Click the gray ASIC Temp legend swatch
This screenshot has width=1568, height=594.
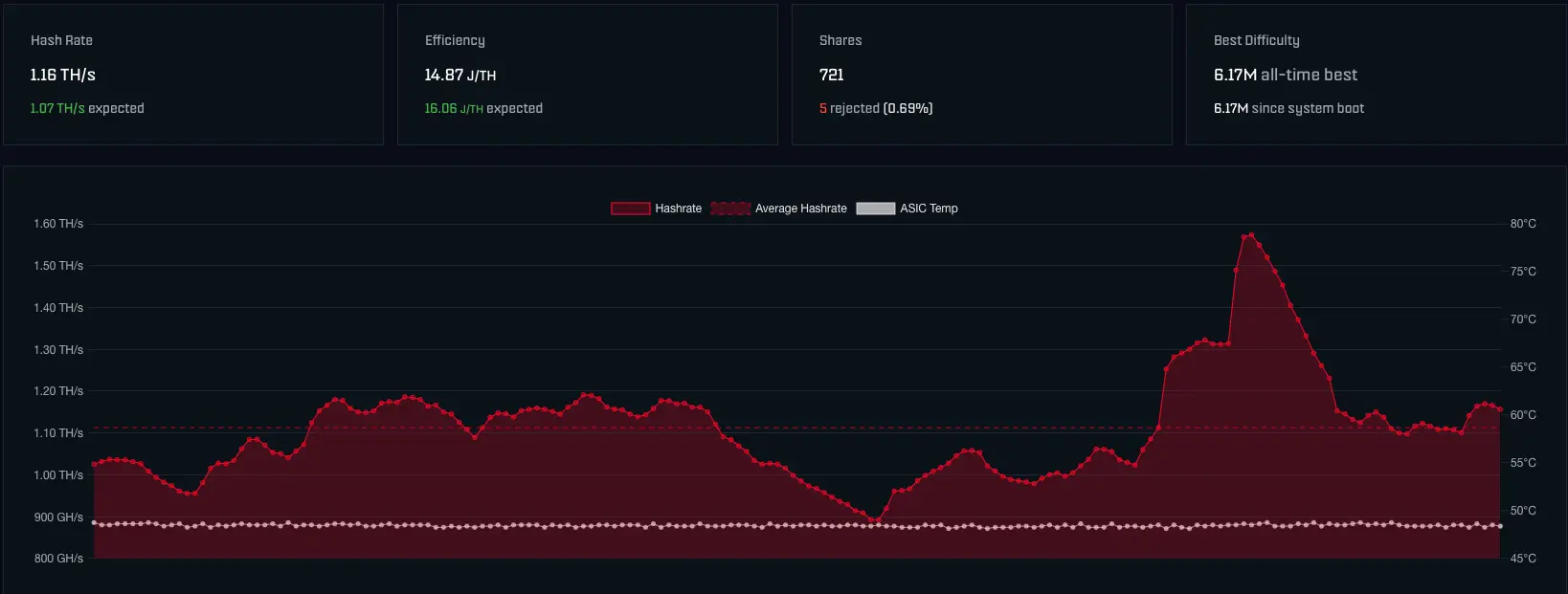click(x=876, y=209)
